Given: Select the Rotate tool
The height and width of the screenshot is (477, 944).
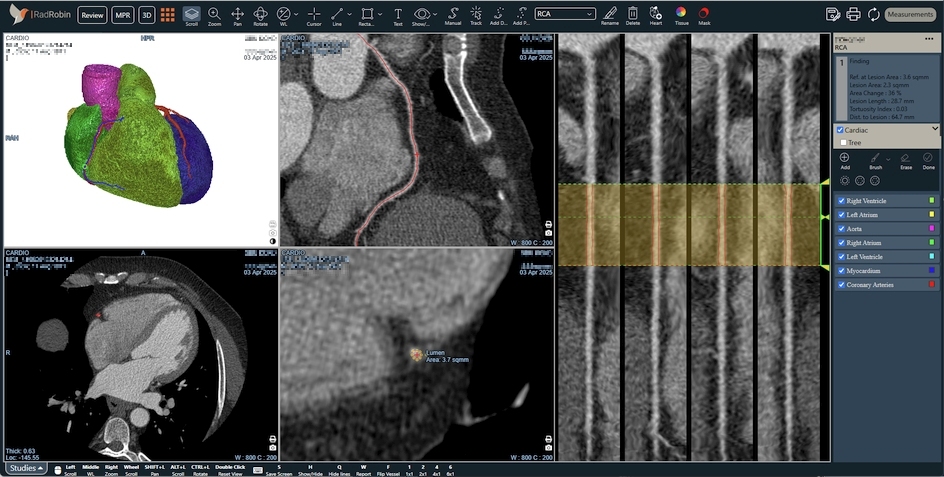Looking at the screenshot, I should point(260,16).
